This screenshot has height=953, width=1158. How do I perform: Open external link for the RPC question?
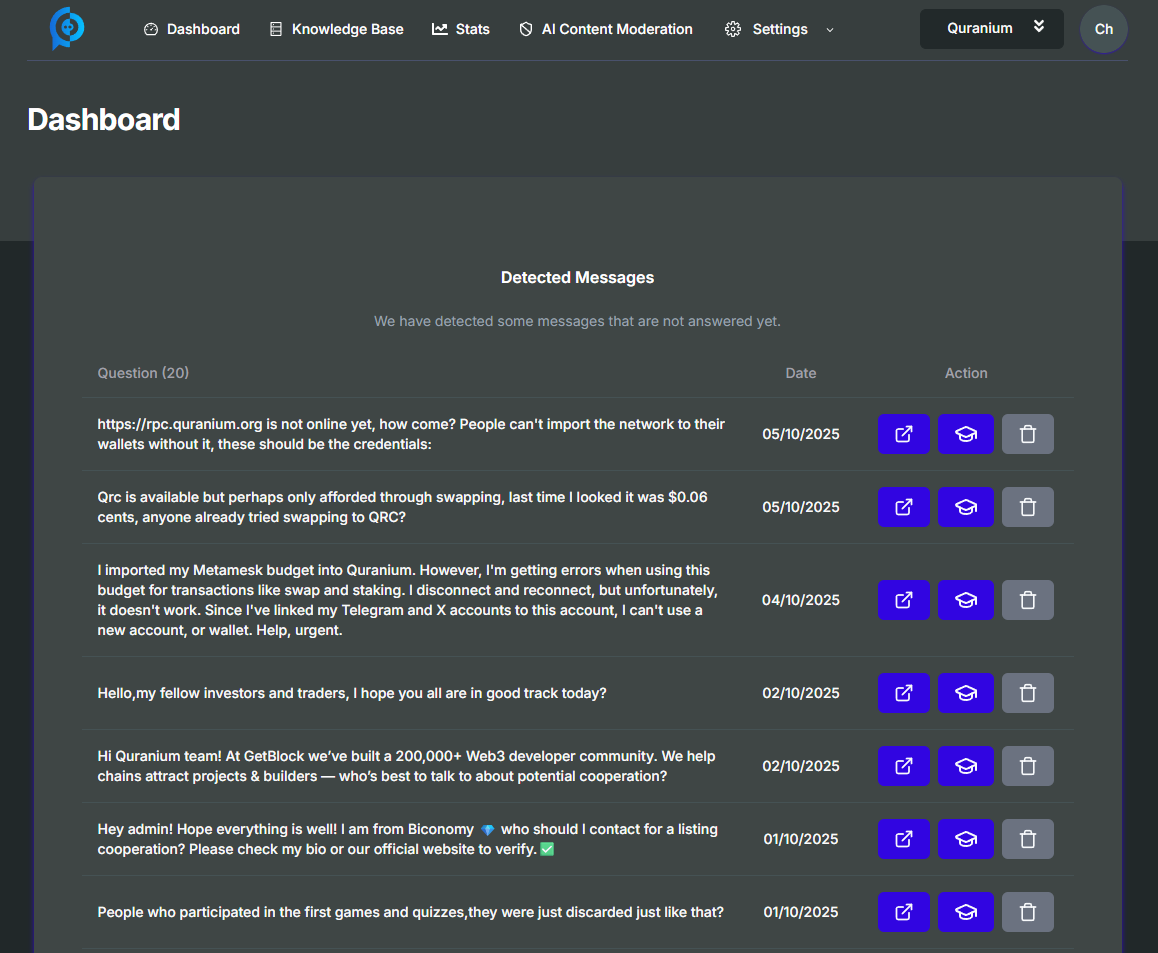coord(903,434)
